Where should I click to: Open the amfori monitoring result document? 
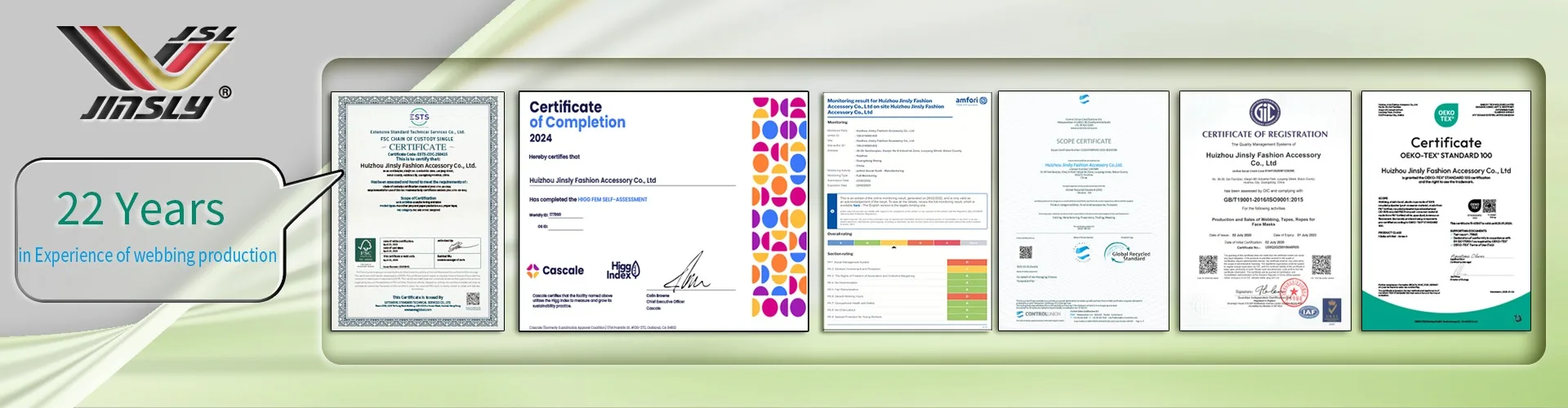pos(906,211)
